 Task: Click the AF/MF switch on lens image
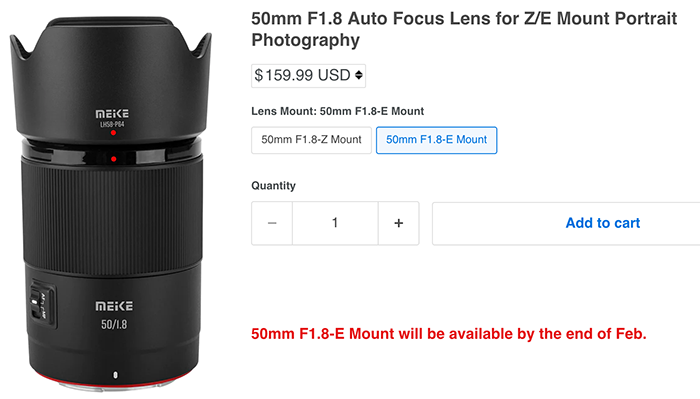[x=41, y=304]
